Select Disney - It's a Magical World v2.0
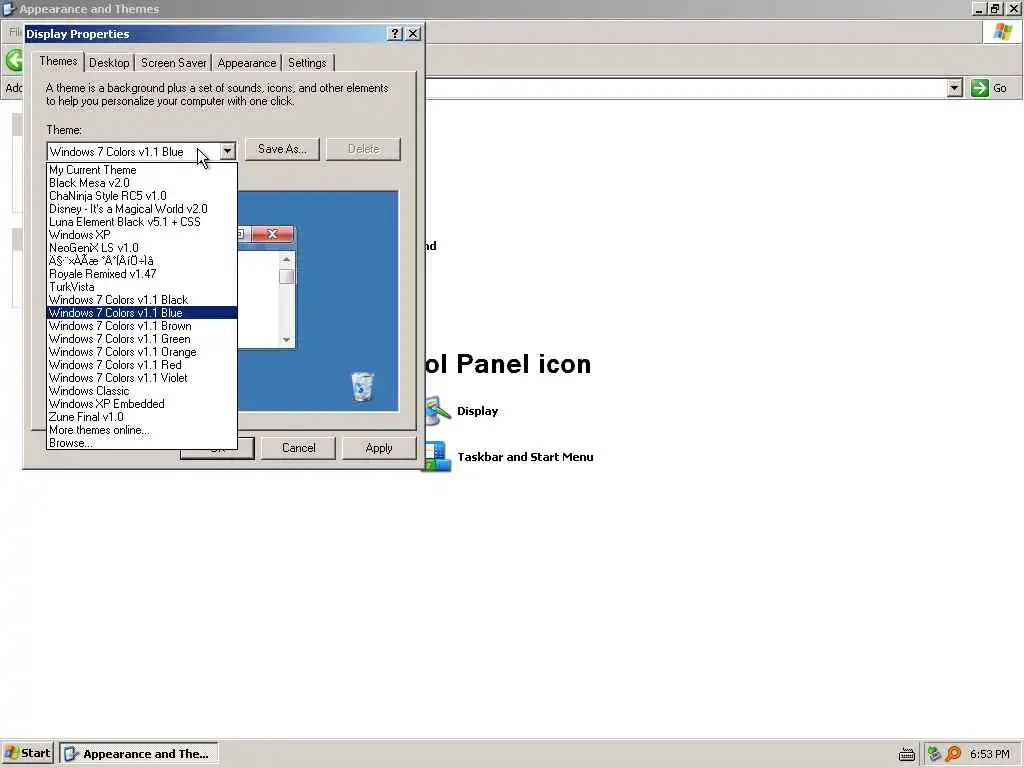1024x768 pixels. click(x=142, y=209)
